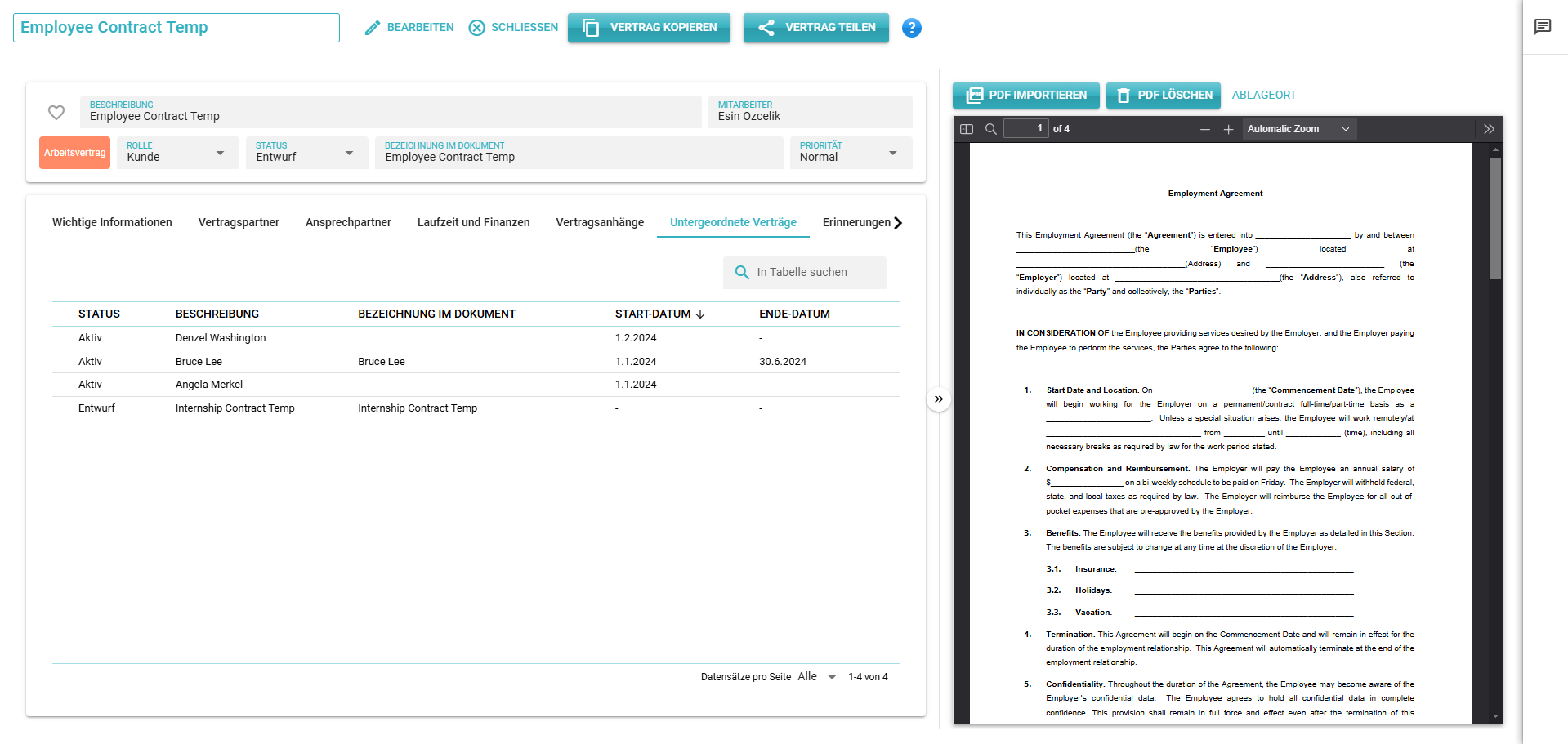Viewport: 1568px width, 744px height.
Task: Switch to the Vertragspartner tab
Action: coord(239,222)
